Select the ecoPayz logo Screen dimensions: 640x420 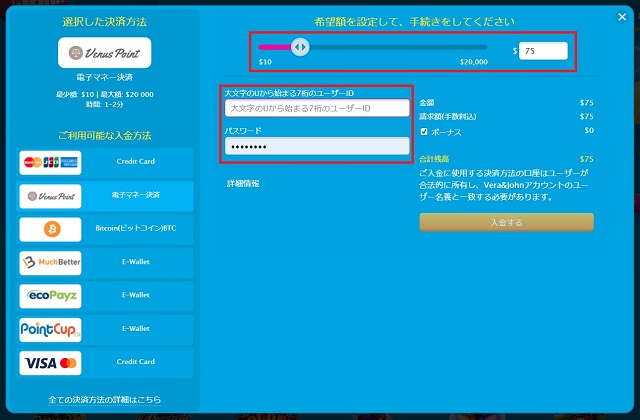50,295
